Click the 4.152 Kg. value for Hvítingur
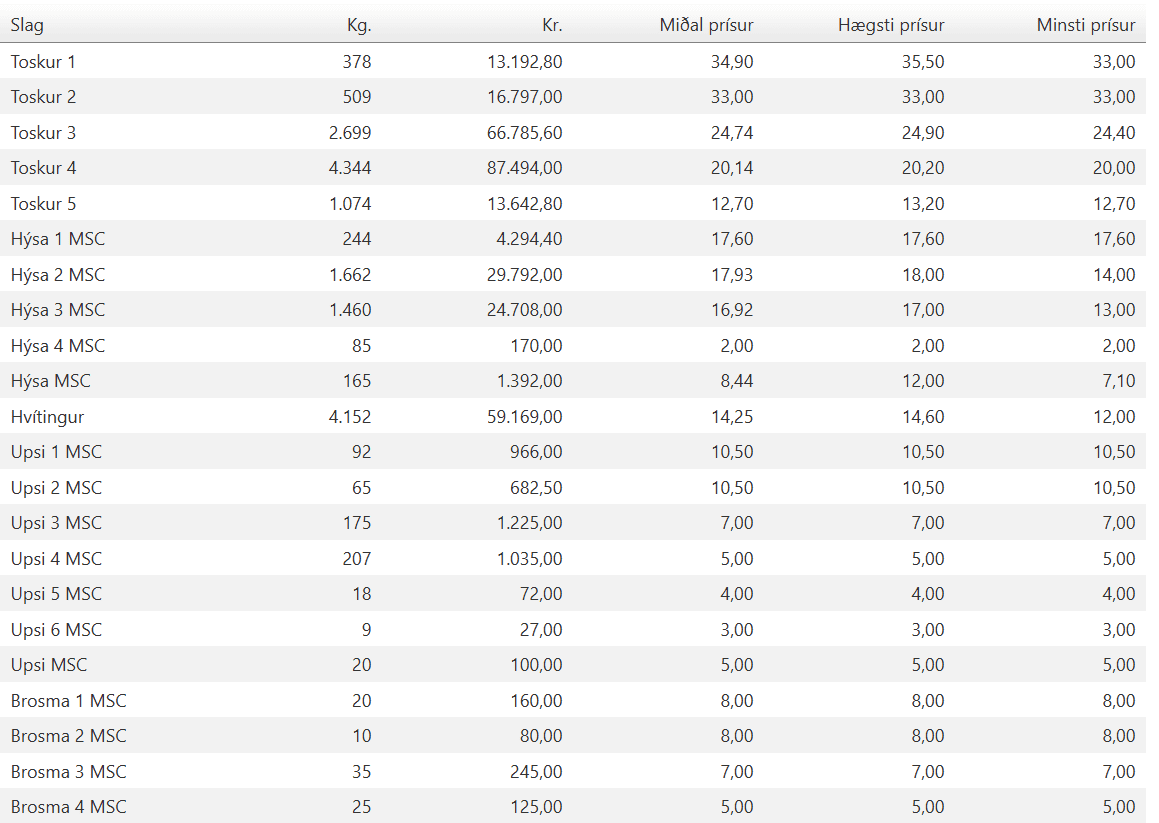This screenshot has width=1159, height=823. 349,417
